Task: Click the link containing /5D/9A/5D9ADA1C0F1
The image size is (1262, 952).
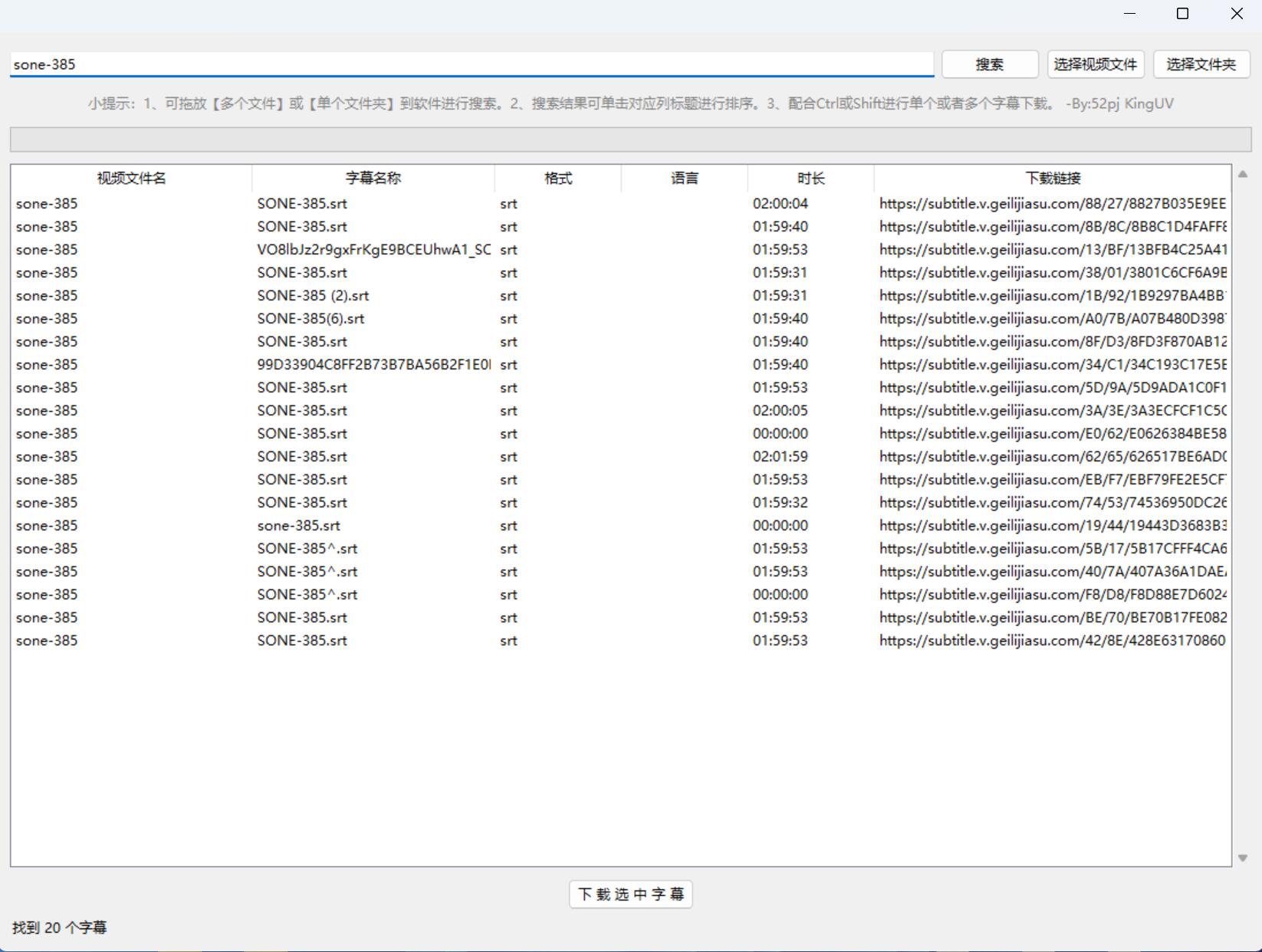Action: [x=1053, y=388]
